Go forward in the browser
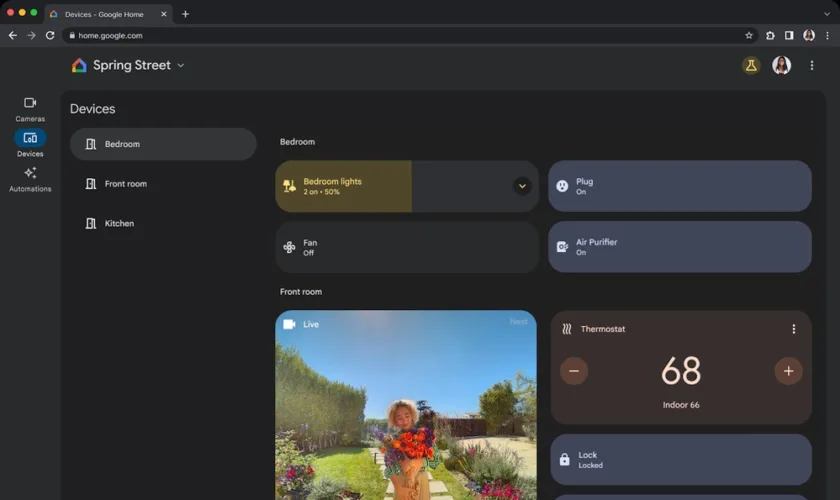This screenshot has height=500, width=840. [x=32, y=35]
